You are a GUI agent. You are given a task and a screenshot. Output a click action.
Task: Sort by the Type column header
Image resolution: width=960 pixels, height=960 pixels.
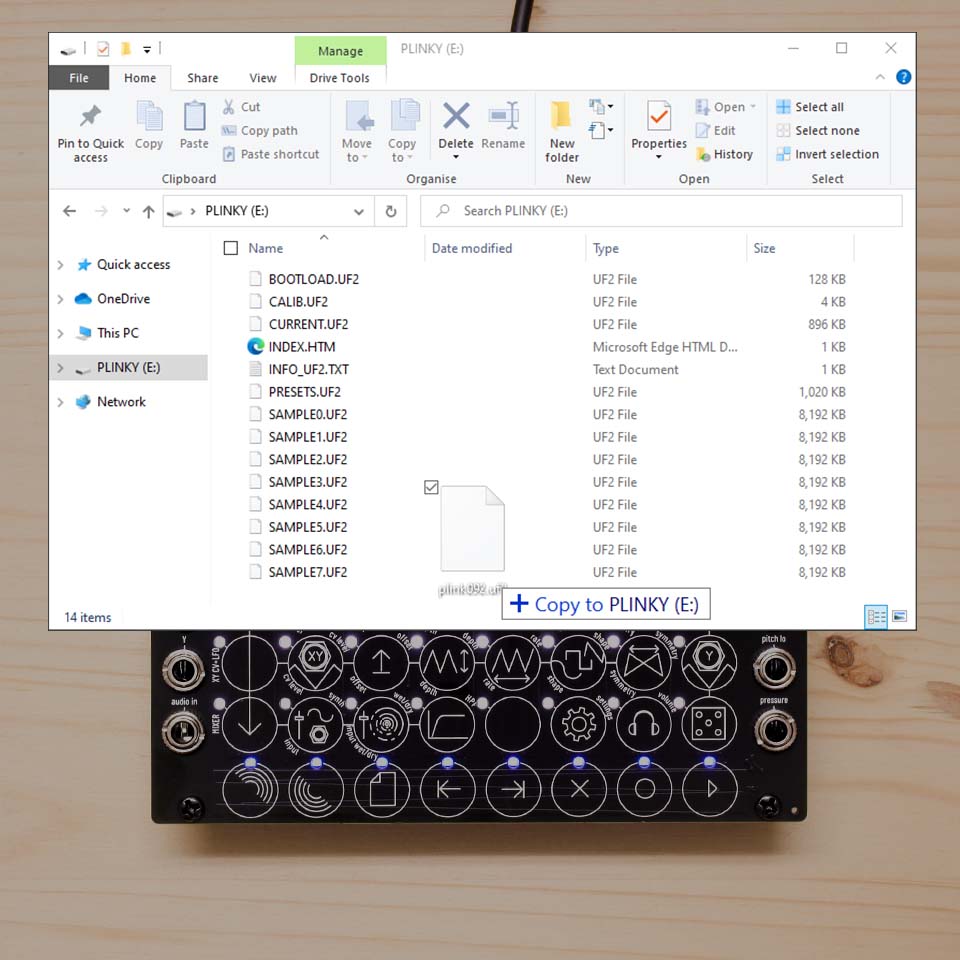606,248
